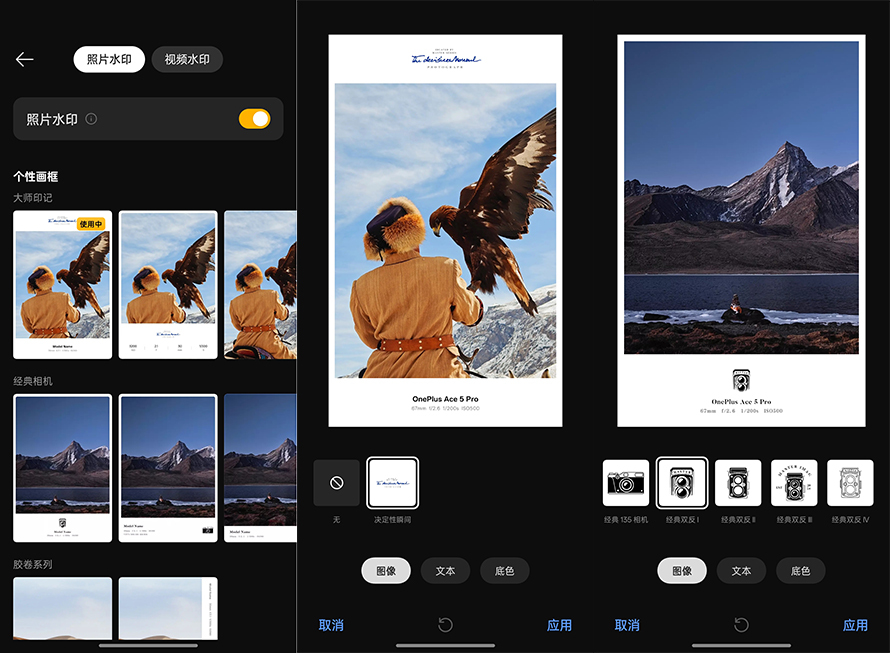The height and width of the screenshot is (653, 890).
Task: Select second 经典相机 mountain frame thumbnail
Action: (168, 468)
